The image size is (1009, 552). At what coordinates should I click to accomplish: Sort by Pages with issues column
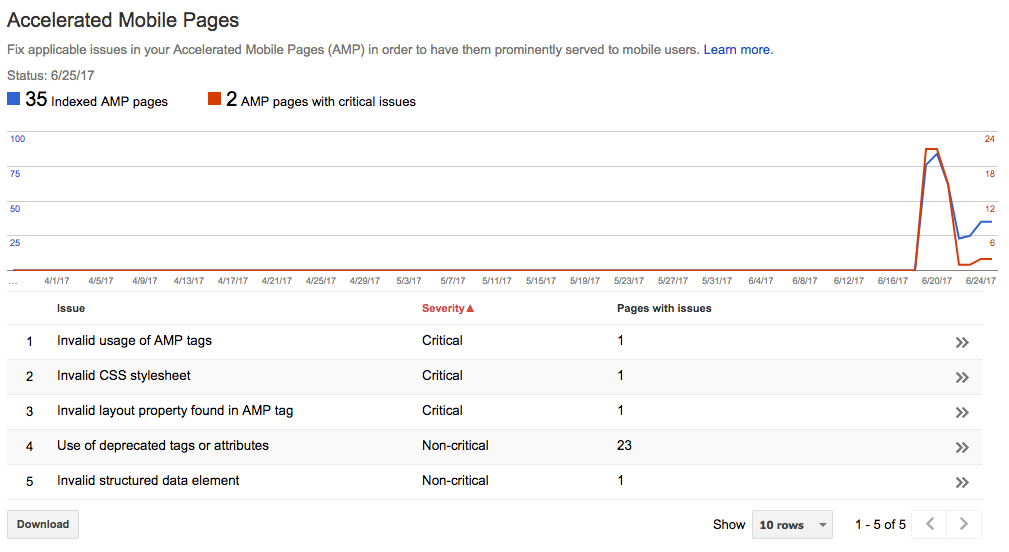point(664,309)
